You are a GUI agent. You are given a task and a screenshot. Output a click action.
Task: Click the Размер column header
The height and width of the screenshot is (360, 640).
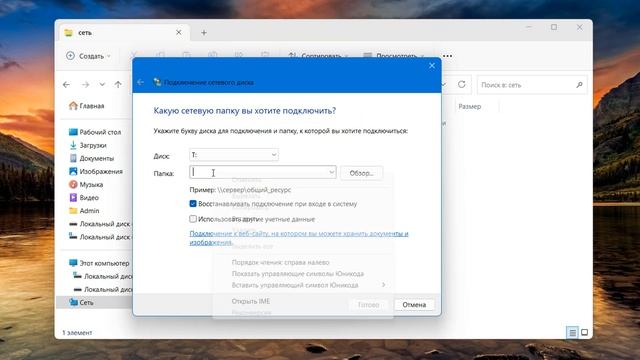(469, 106)
